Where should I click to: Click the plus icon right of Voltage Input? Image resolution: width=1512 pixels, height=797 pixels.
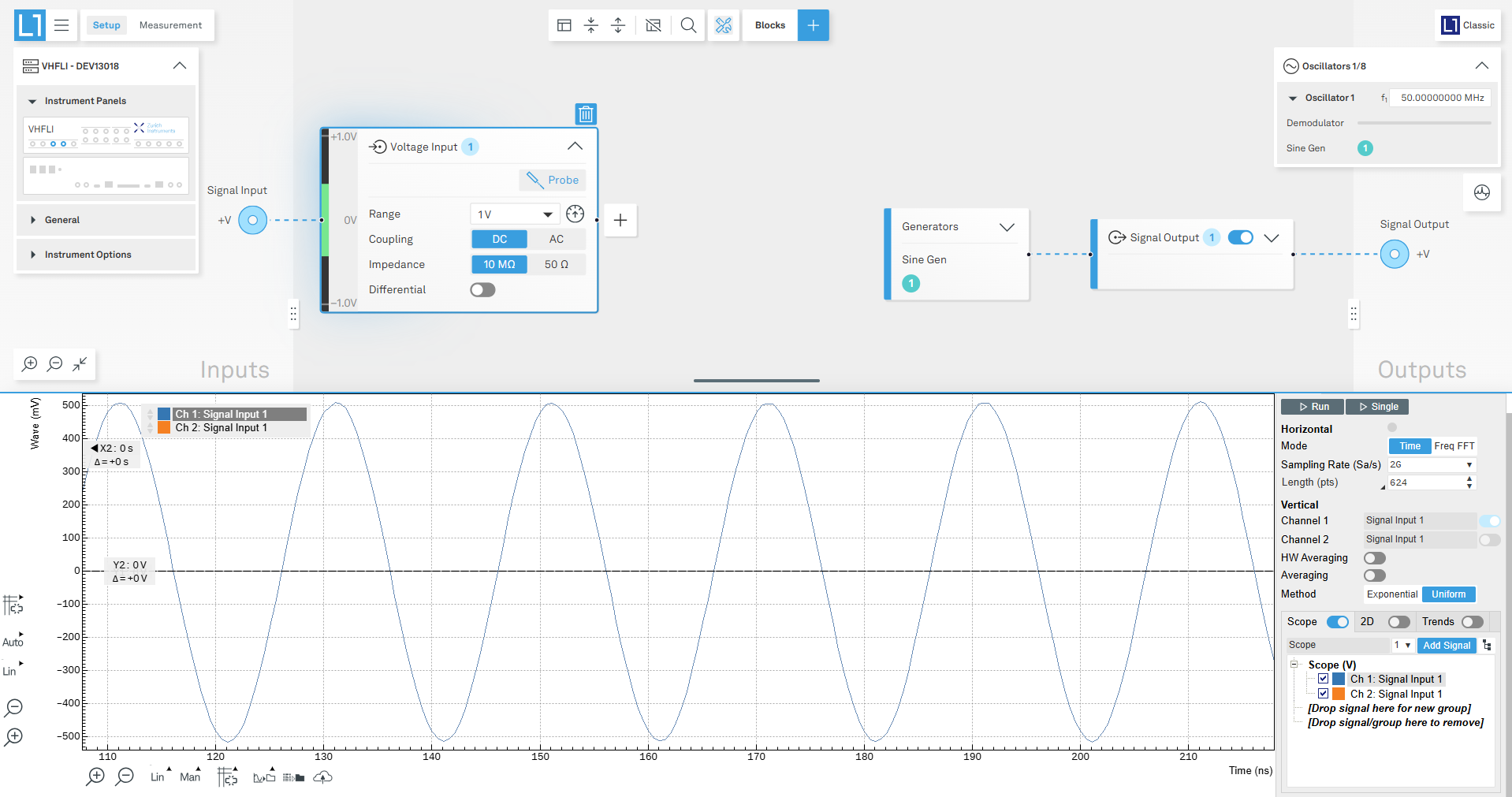pyautogui.click(x=620, y=221)
